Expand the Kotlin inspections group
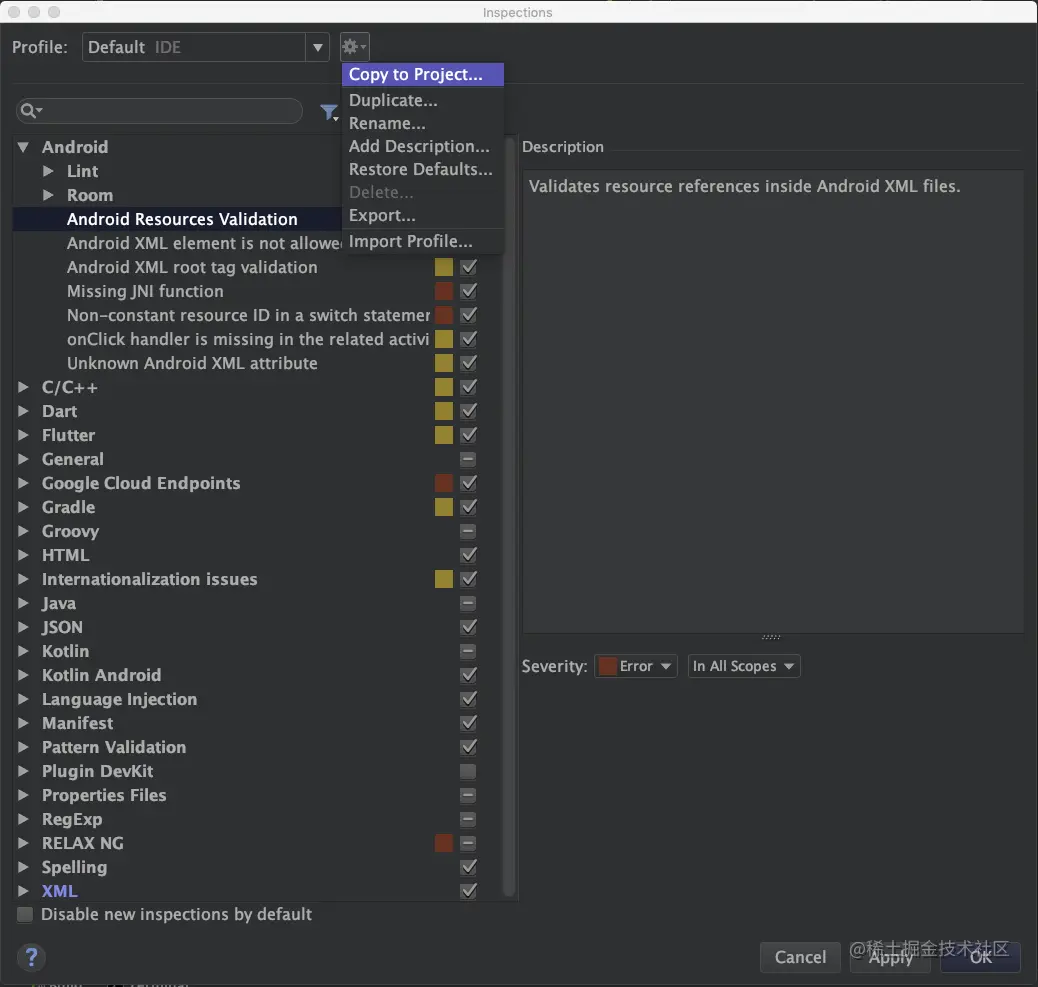 click(23, 651)
